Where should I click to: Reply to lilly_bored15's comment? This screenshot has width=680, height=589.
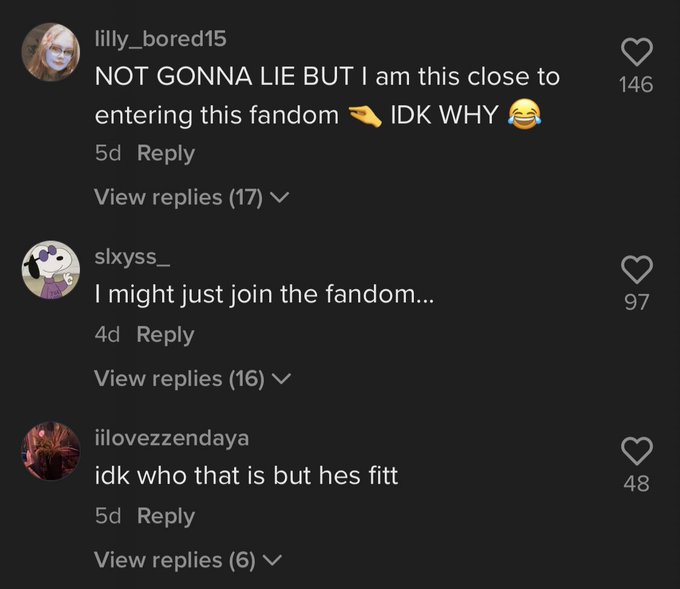pyautogui.click(x=166, y=153)
